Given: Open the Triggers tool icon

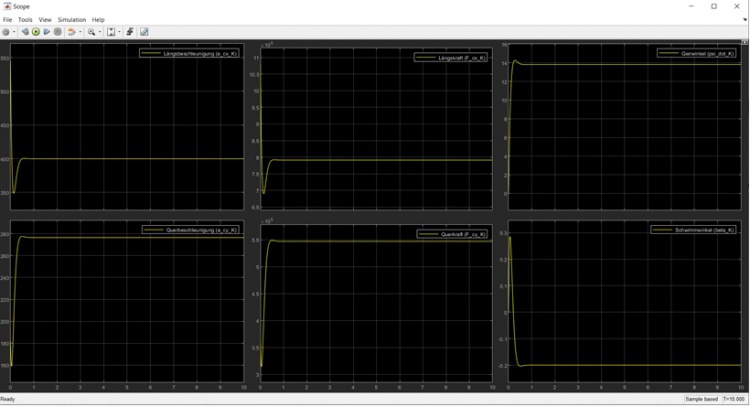Looking at the screenshot, I should click(131, 31).
